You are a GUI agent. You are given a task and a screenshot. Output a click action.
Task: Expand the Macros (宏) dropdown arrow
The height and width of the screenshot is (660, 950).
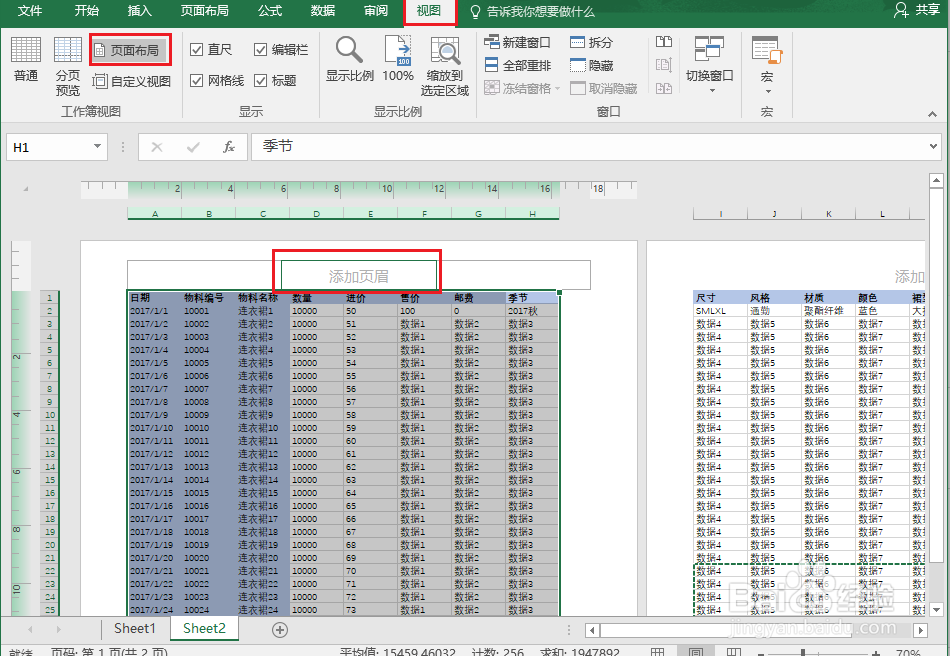(x=768, y=92)
